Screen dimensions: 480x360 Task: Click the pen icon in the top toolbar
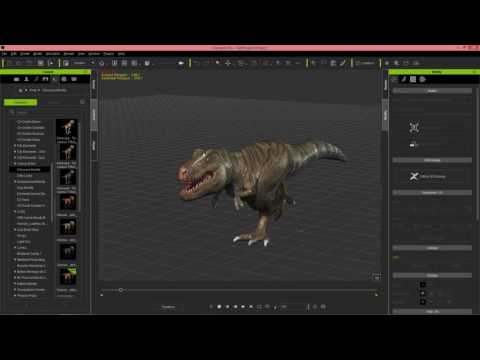(x=343, y=63)
